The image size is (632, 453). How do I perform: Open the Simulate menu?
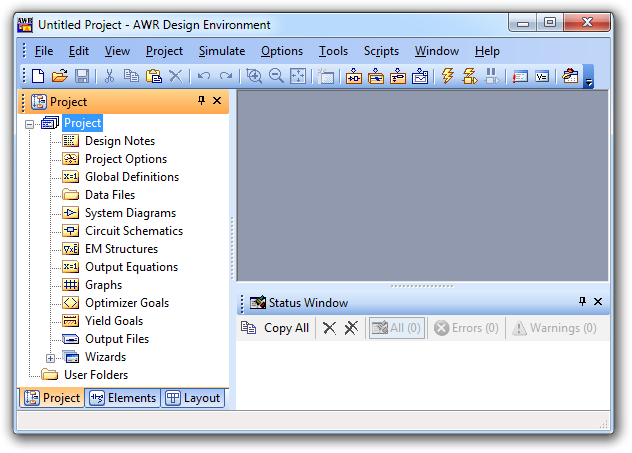coord(222,51)
